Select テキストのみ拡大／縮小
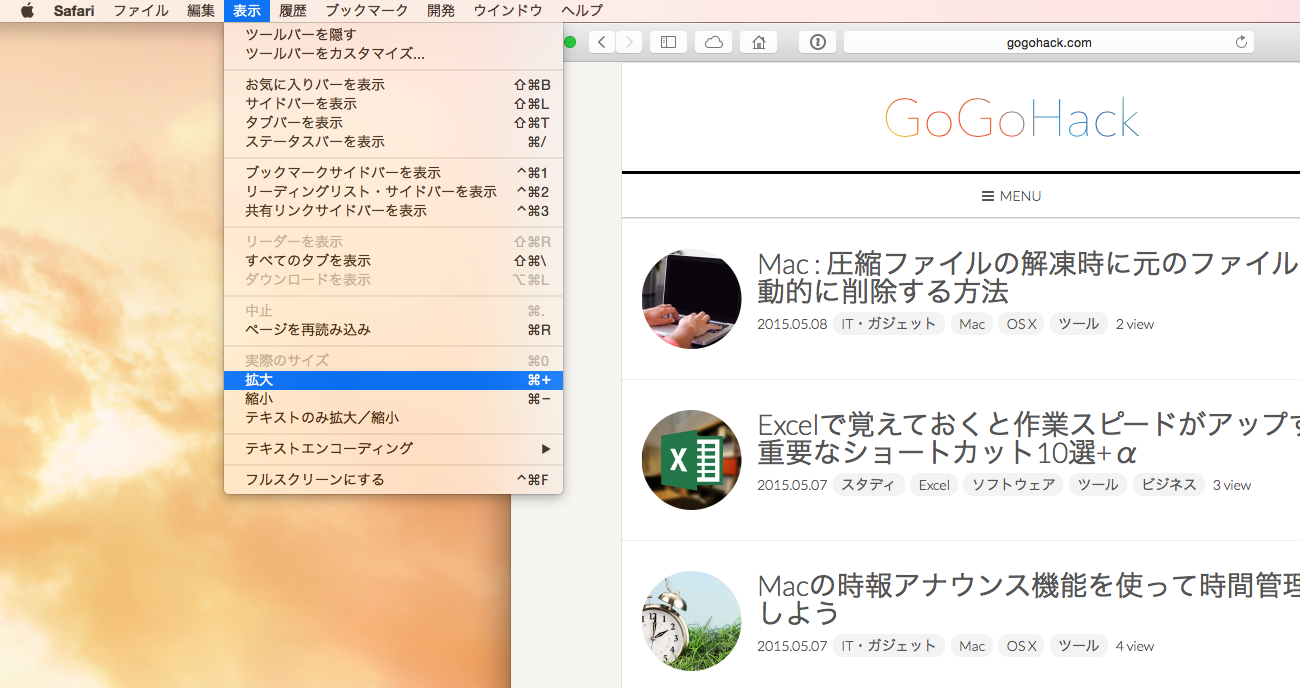Viewport: 1300px width, 688px height. [394, 418]
